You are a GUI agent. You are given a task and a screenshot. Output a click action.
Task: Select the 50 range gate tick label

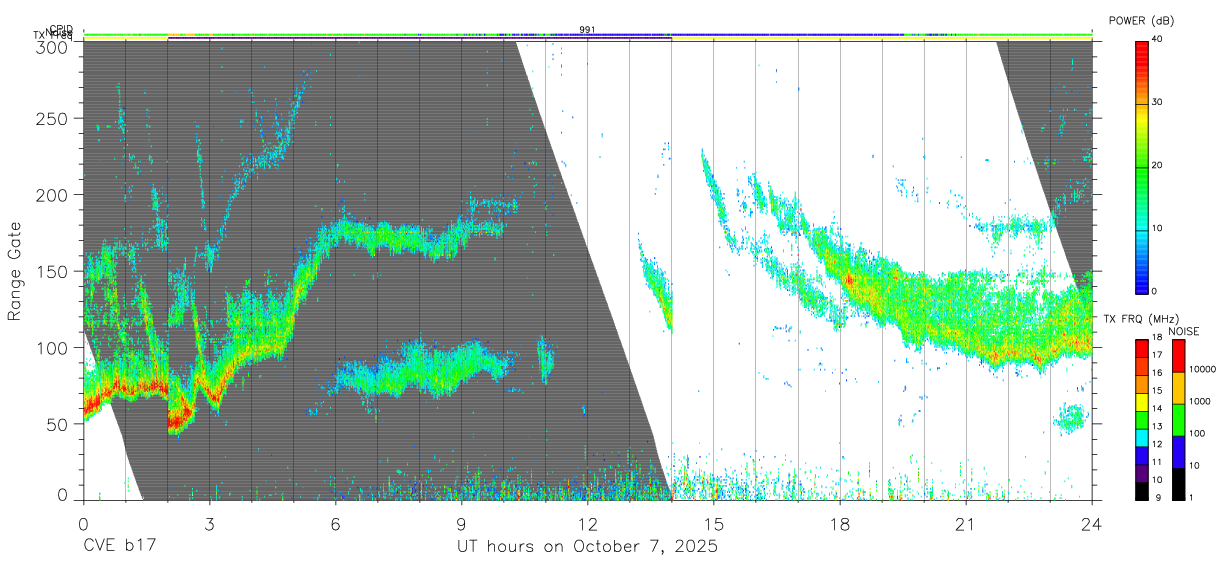point(56,423)
